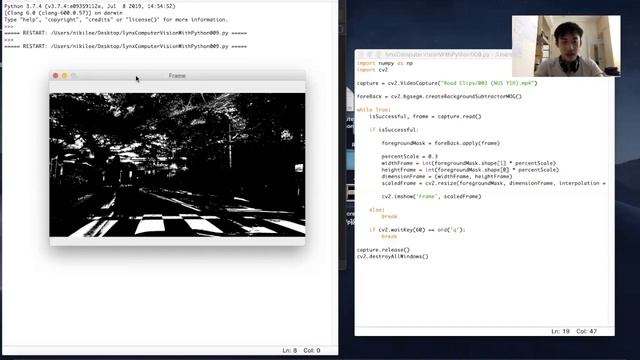Place the cursor on "import cv2" line
The image size is (640, 360).
[372, 70]
